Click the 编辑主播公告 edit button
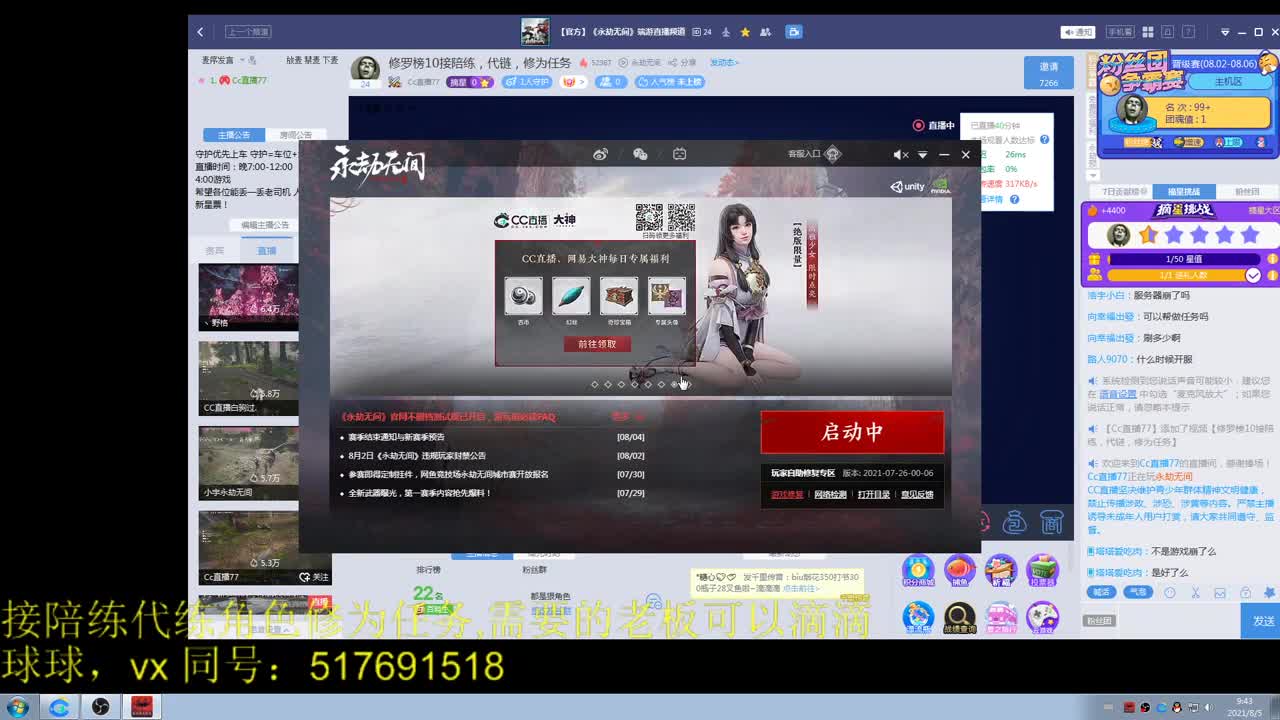Screen dimensions: 1280x720 click(265, 225)
